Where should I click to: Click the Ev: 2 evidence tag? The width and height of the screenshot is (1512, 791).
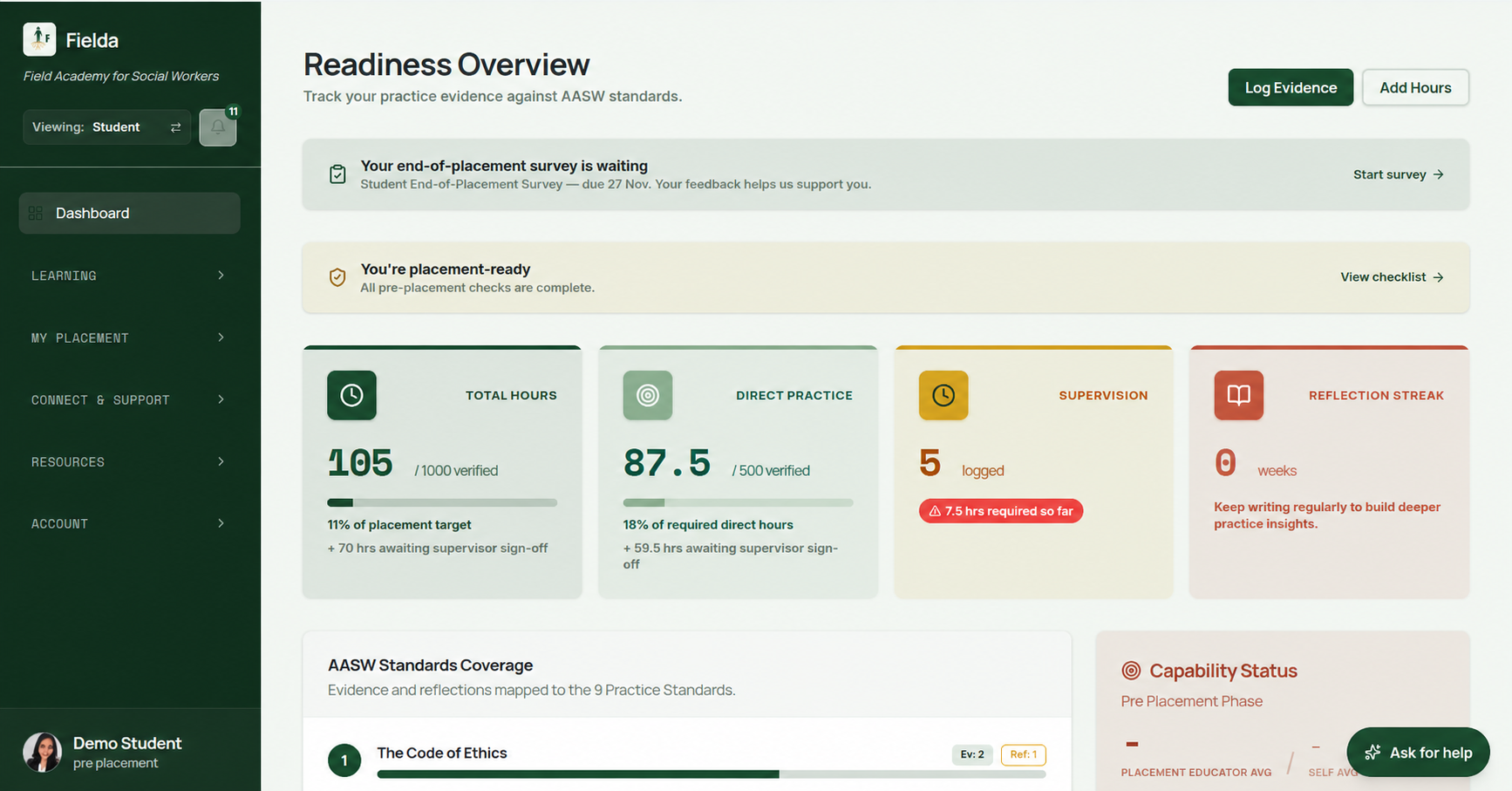click(x=972, y=754)
